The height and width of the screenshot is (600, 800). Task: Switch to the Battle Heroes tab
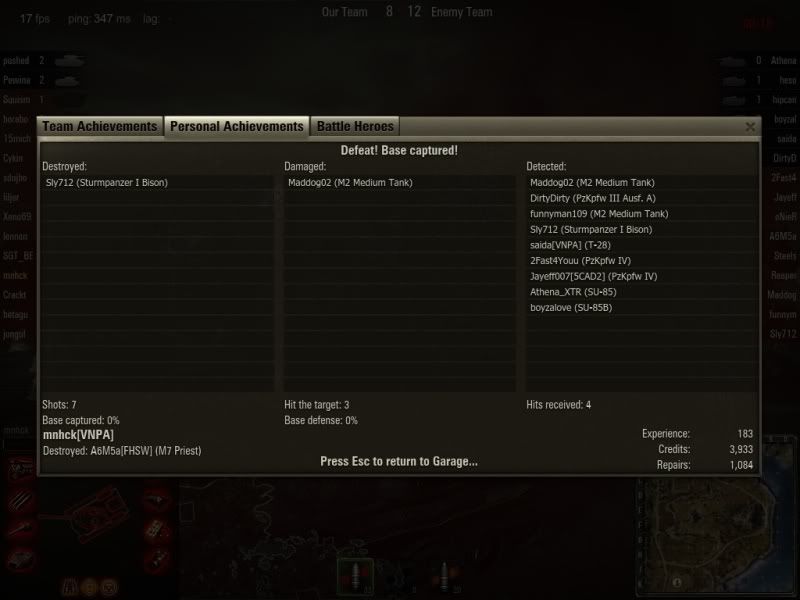pyautogui.click(x=355, y=126)
